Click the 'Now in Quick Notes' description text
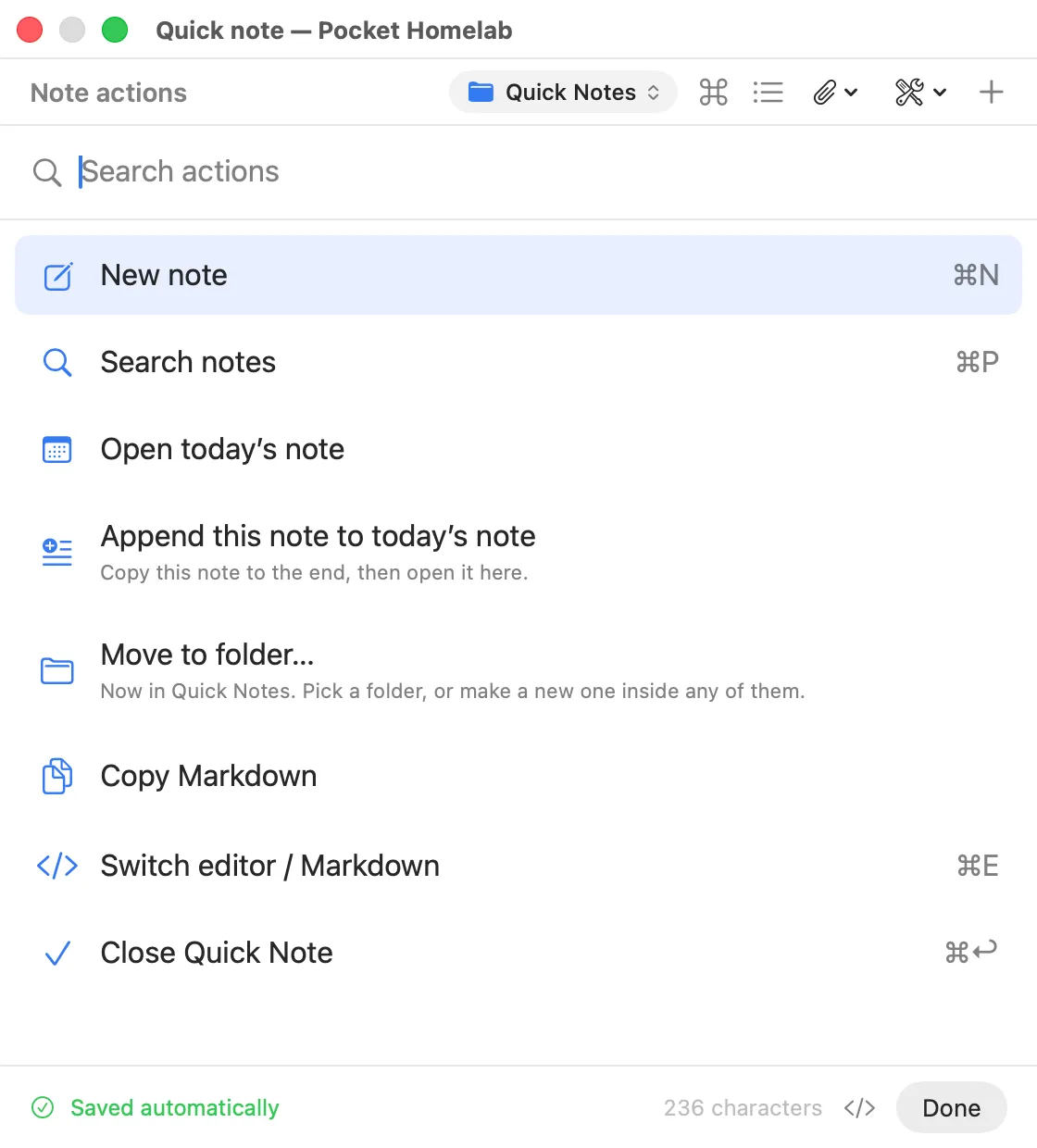 coord(453,691)
